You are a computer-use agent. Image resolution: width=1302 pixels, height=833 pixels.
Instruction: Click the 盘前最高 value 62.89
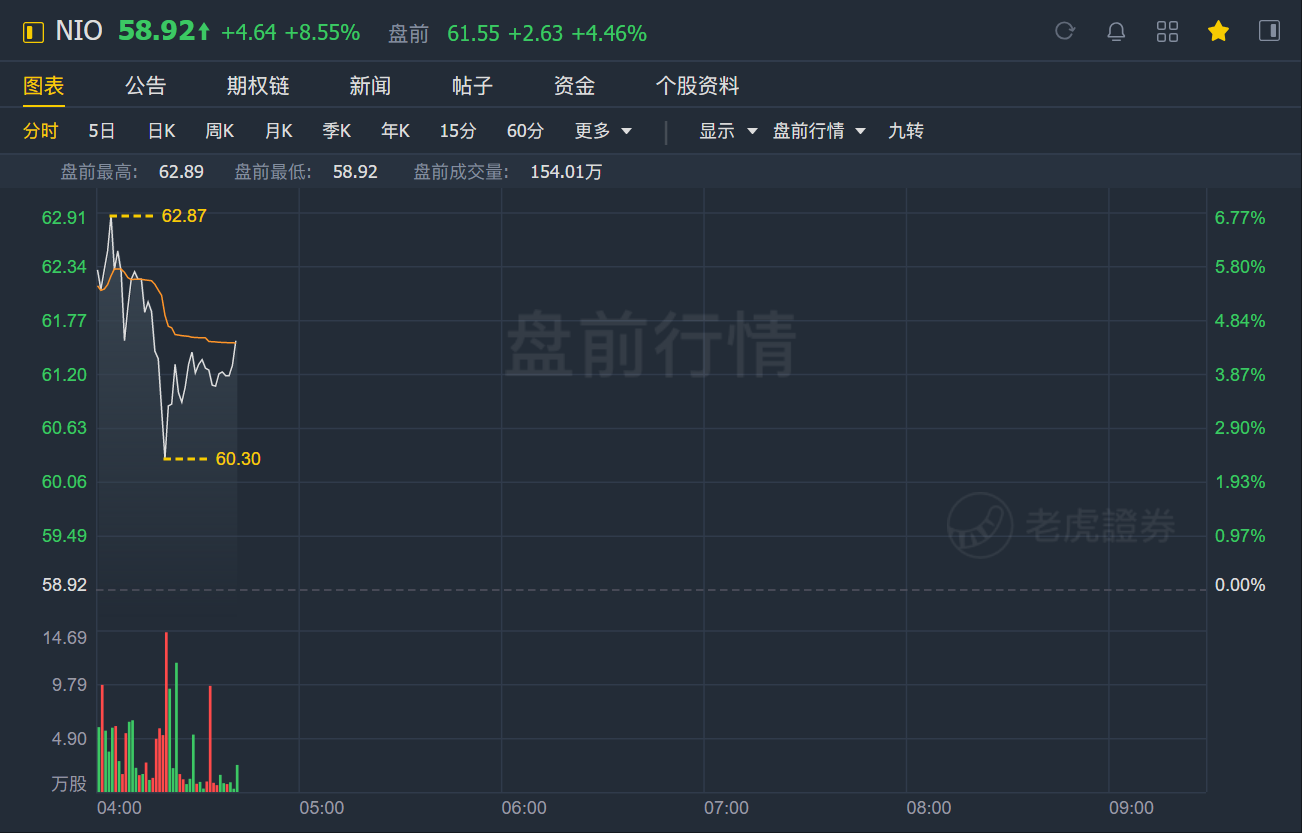(x=181, y=172)
